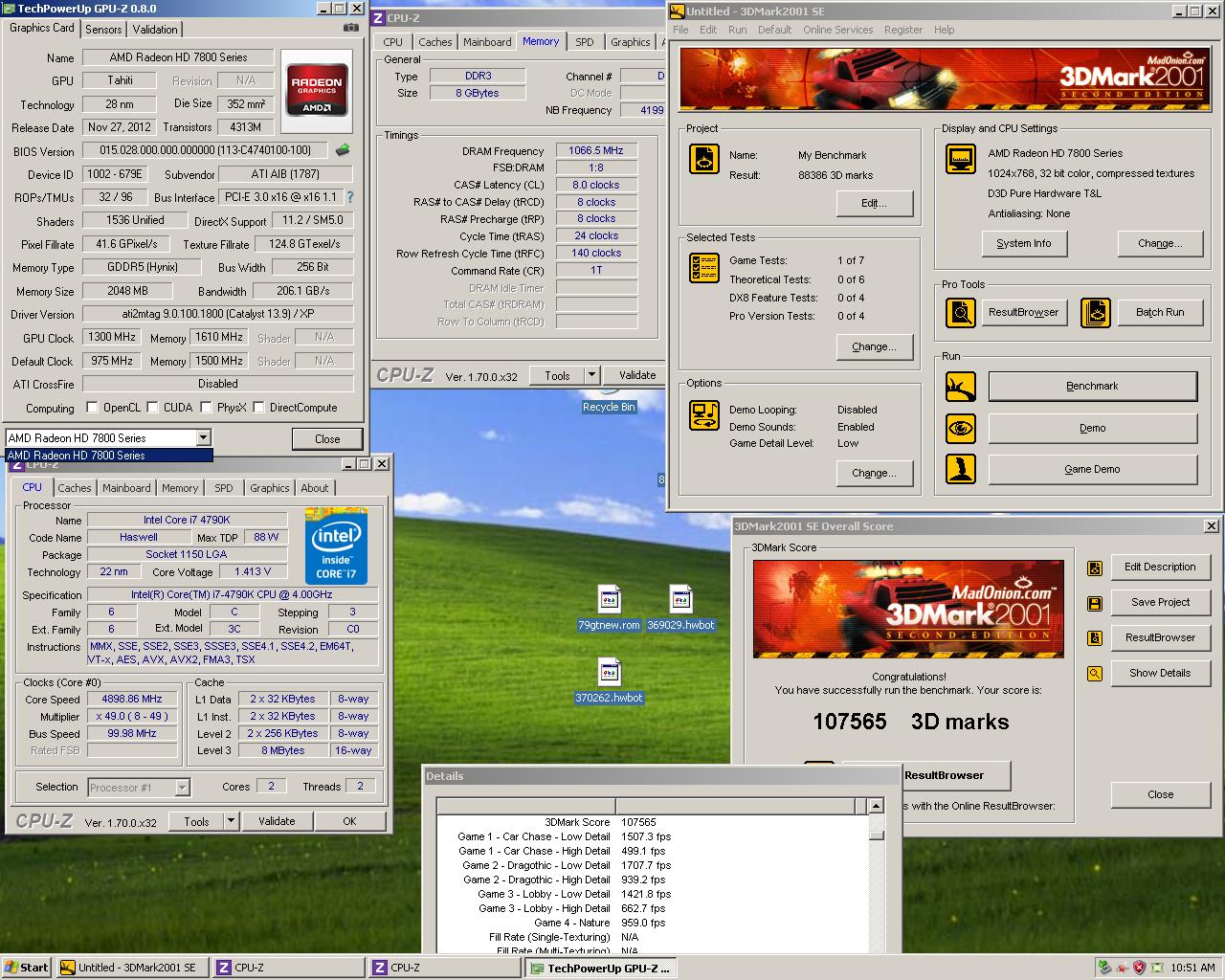Click the BIOS save icon in GPU-Z

tap(342, 149)
